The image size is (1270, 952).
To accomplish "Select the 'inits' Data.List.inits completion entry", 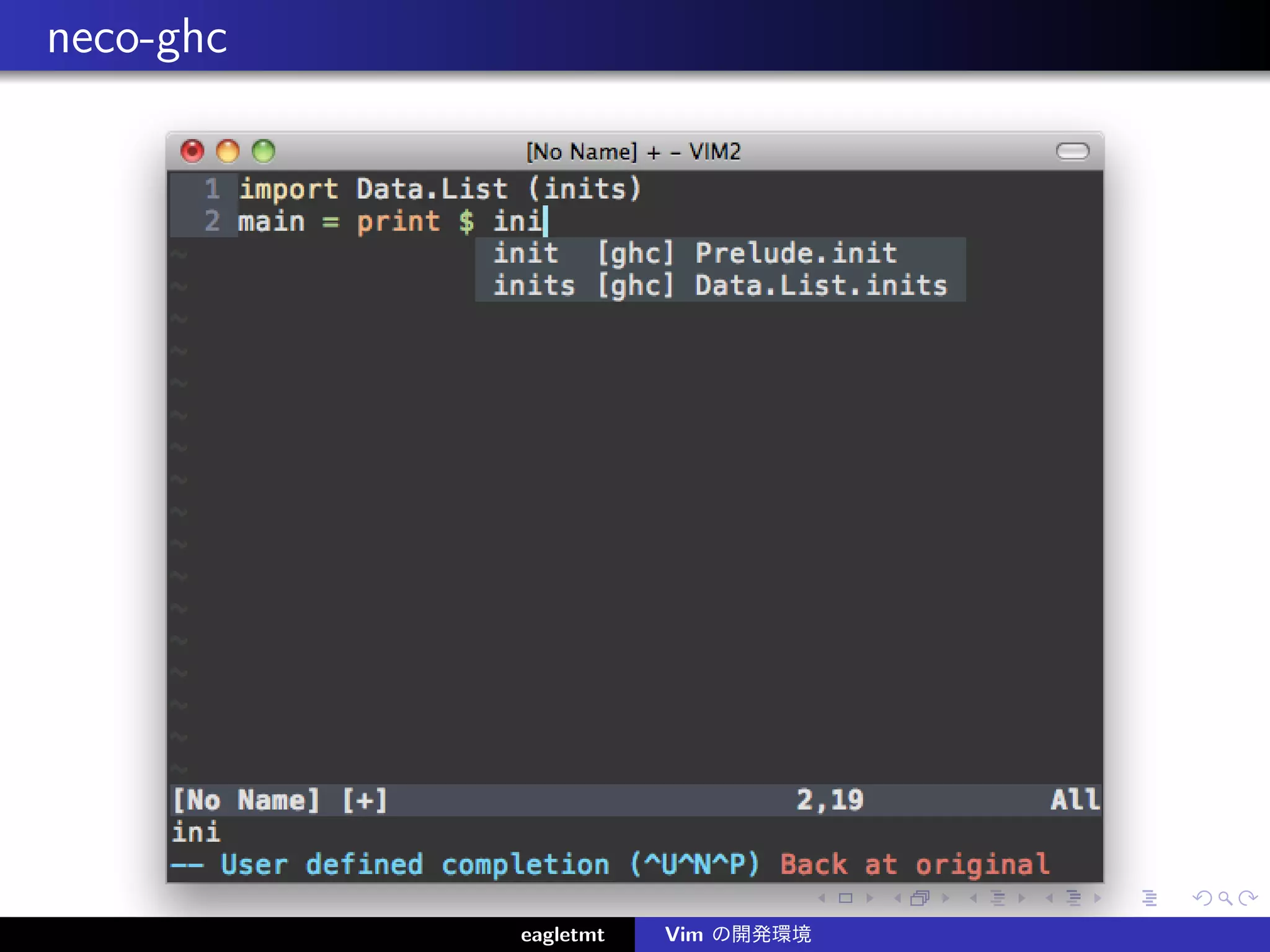I will [x=720, y=286].
